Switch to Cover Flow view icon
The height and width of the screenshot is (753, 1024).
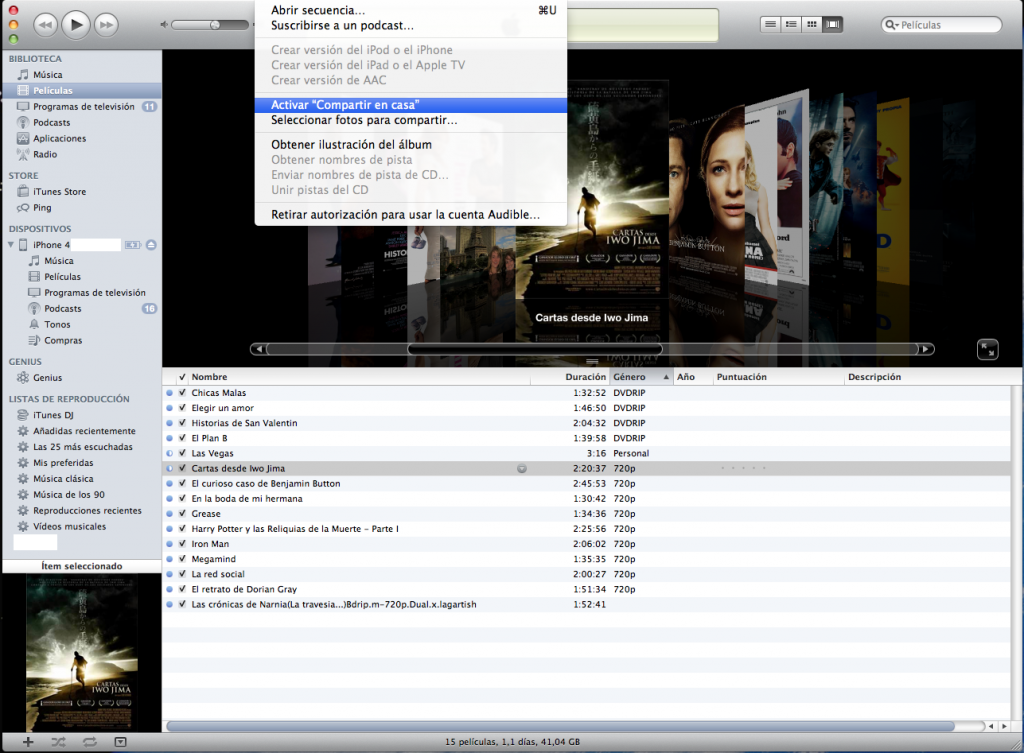click(x=833, y=24)
